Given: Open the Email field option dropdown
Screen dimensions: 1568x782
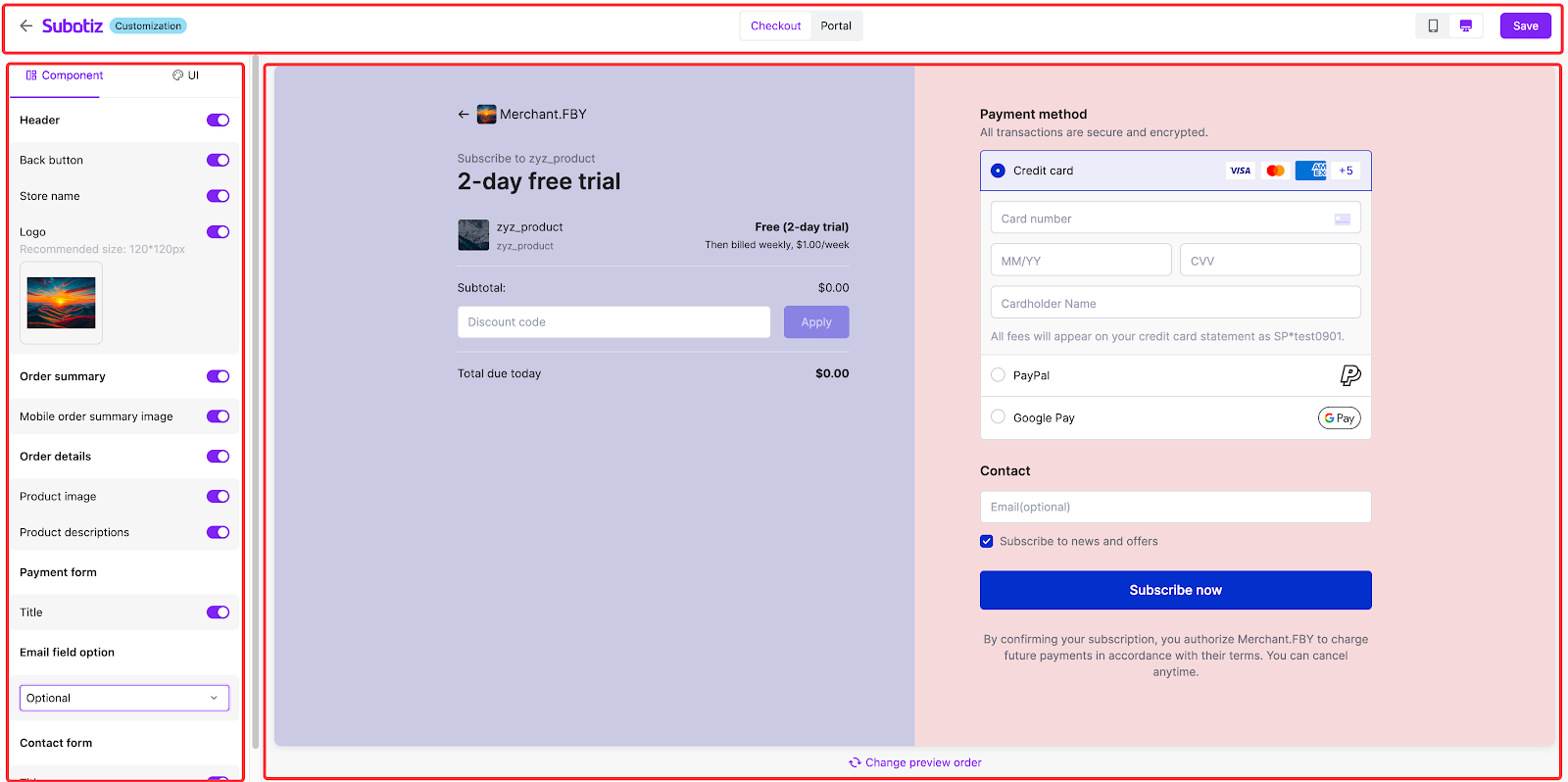Looking at the screenshot, I should pyautogui.click(x=124, y=698).
